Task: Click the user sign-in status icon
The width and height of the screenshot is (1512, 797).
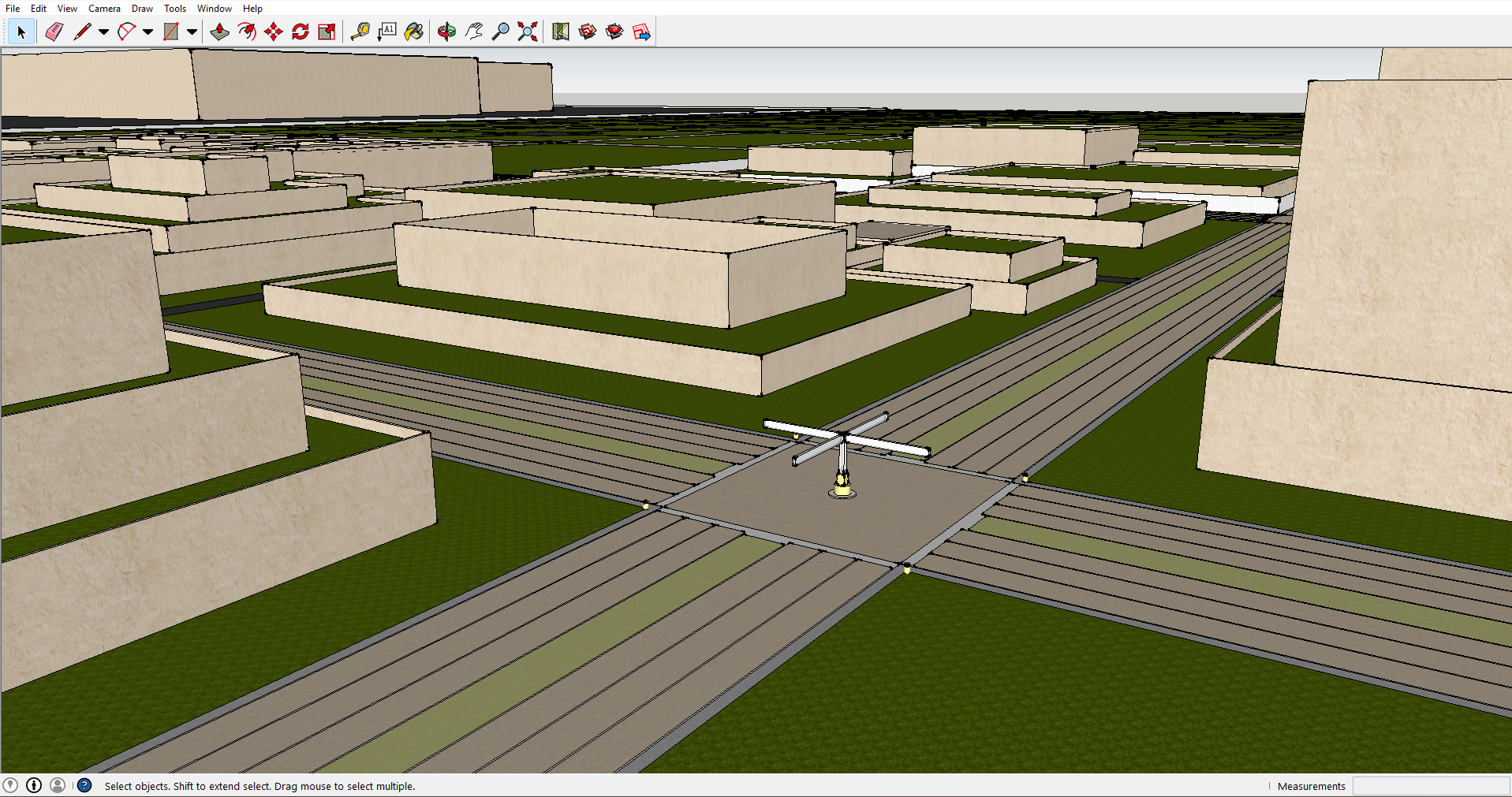Action: pyautogui.click(x=58, y=785)
